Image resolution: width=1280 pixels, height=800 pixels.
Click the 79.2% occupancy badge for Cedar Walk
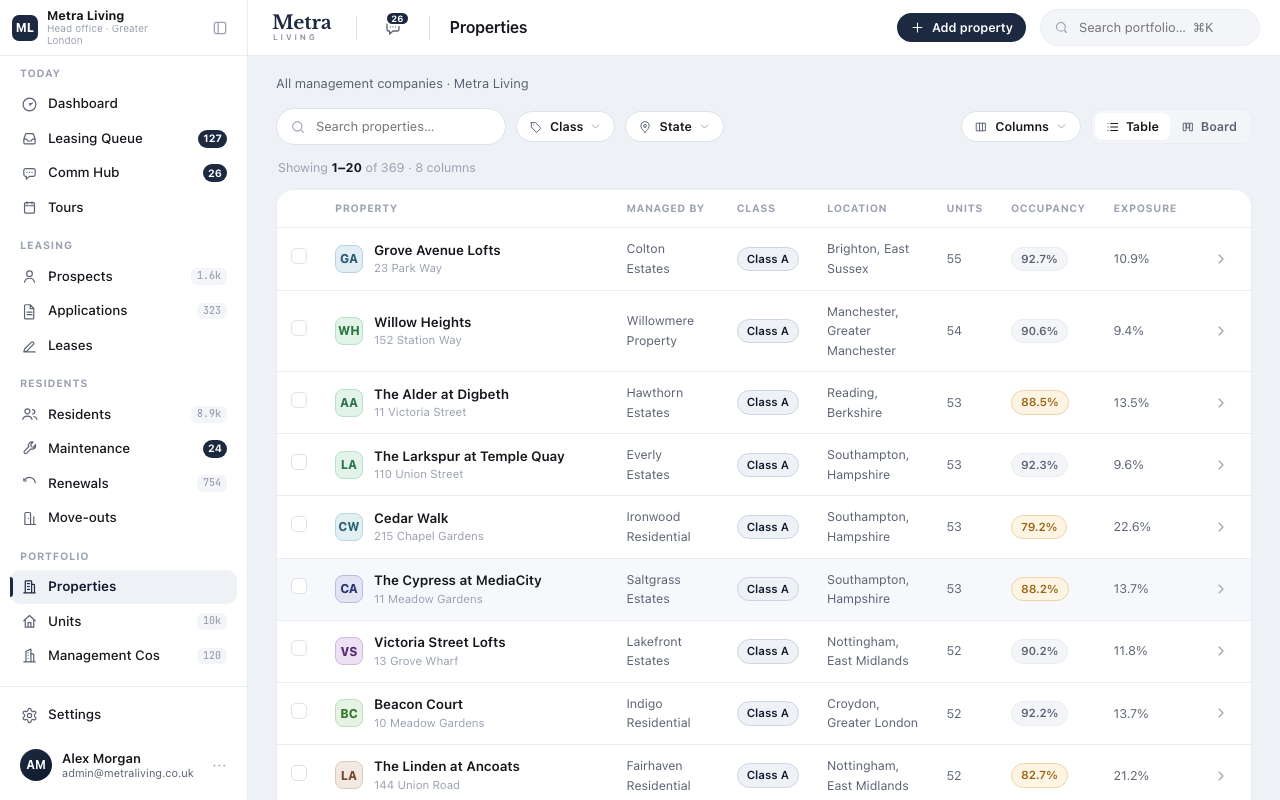coord(1040,527)
